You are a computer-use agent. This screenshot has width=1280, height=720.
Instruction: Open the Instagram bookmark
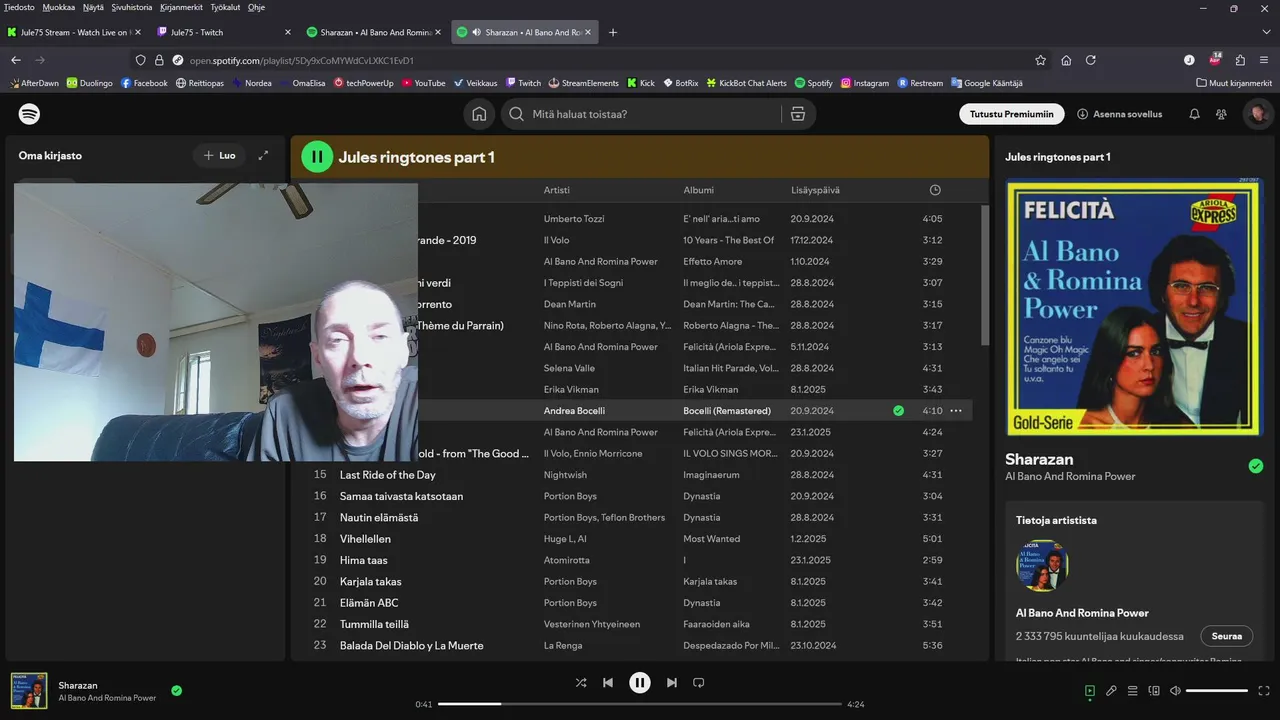point(865,83)
